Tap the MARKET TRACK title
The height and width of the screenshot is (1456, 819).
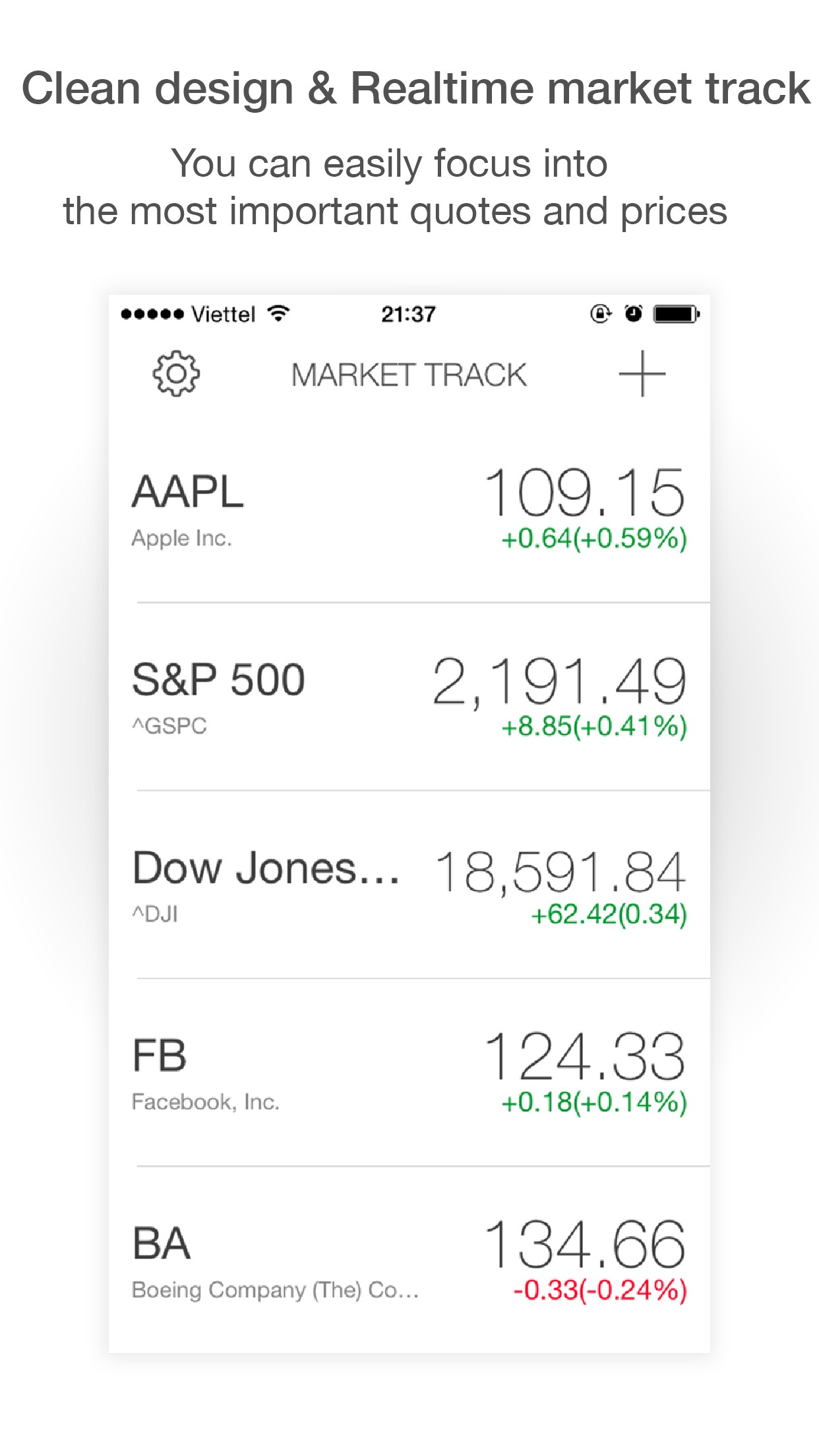click(x=409, y=375)
